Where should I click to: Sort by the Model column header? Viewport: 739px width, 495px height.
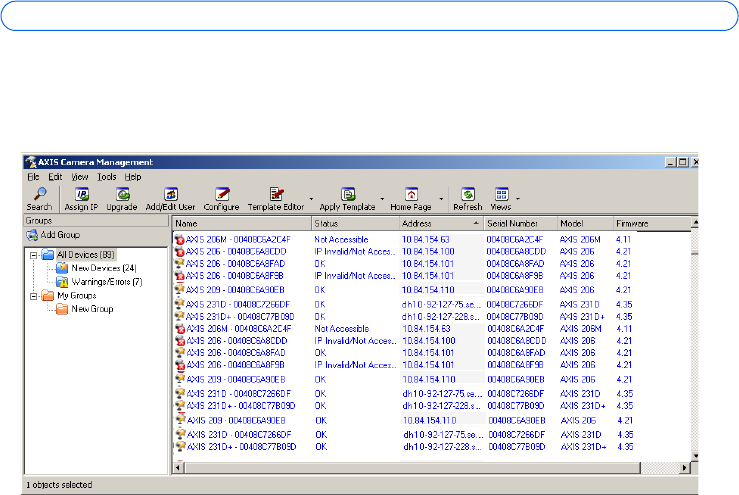pos(585,223)
